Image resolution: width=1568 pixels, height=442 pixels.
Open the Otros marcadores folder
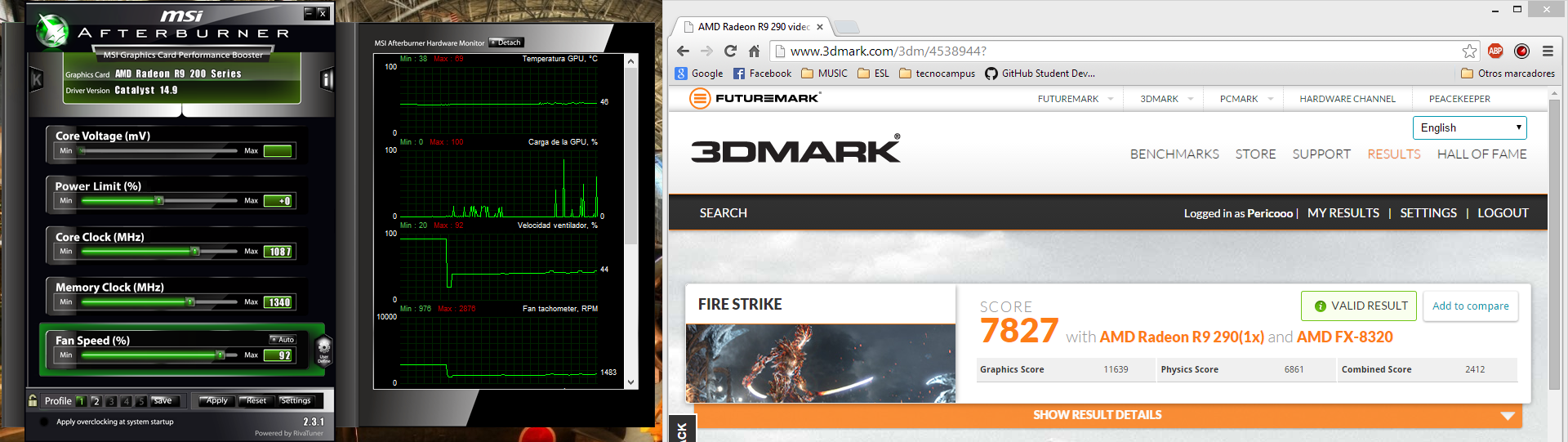1508,74
